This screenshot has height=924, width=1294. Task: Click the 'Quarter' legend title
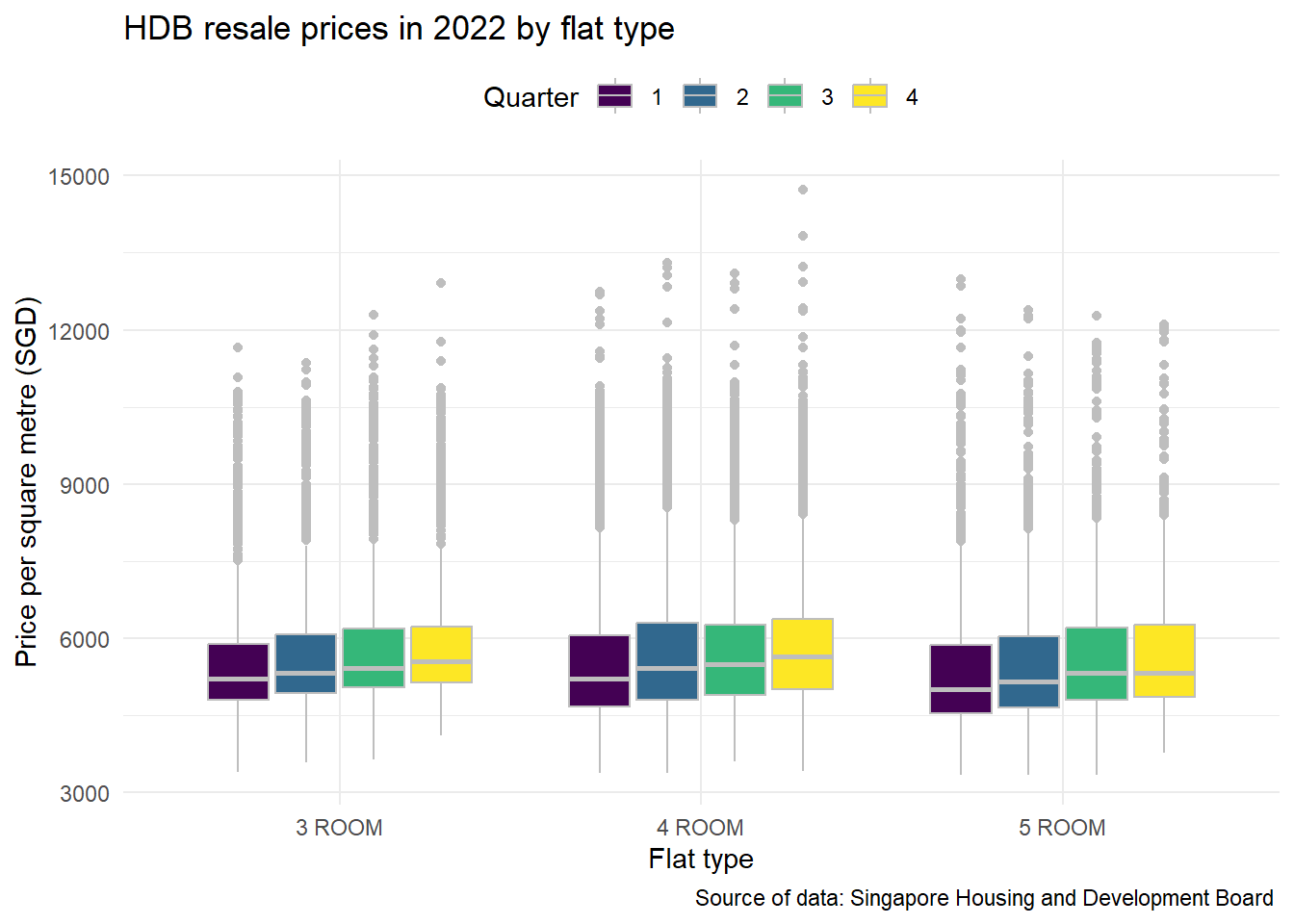[531, 97]
